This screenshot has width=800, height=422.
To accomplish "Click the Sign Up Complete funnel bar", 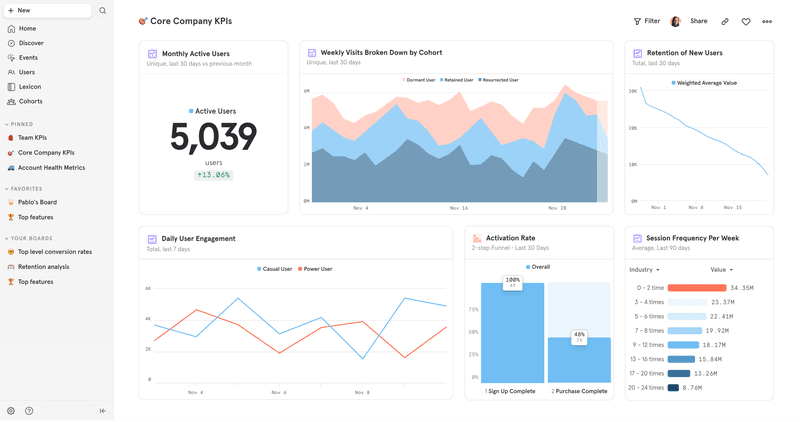I will (x=512, y=335).
